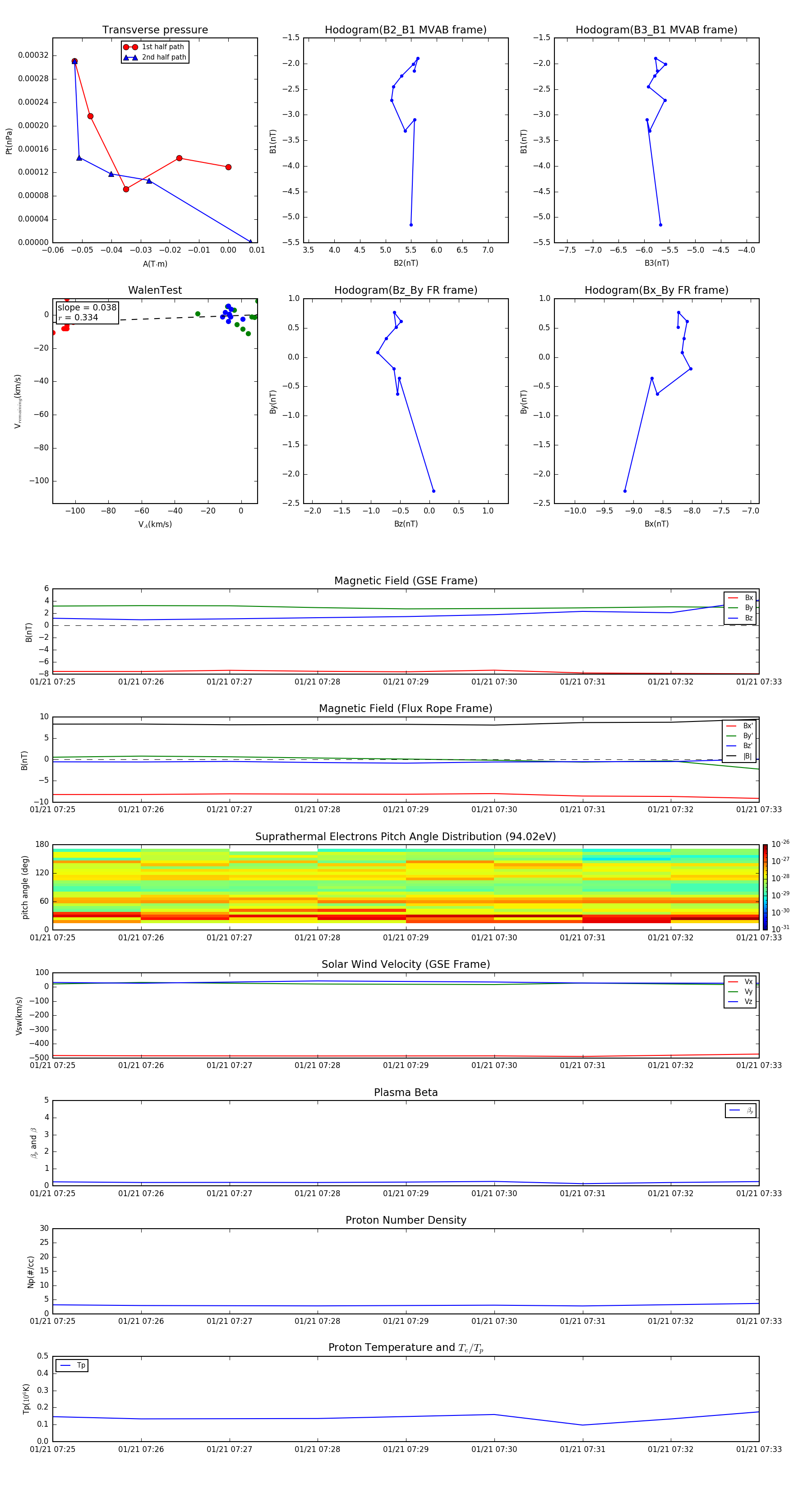Click the 'VA(km/s)' axis label
Image resolution: width=812 pixels, height=1489 pixels.
pos(155,524)
